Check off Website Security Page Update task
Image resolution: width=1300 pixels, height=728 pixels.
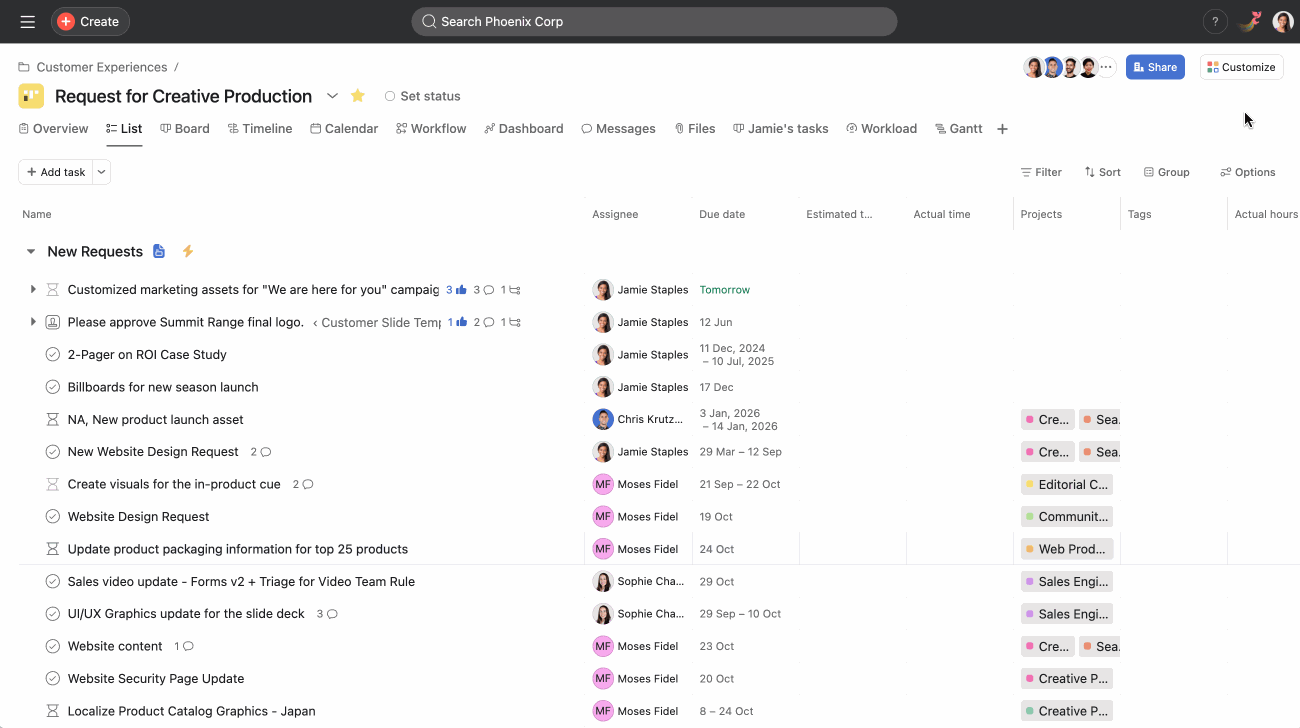(53, 679)
